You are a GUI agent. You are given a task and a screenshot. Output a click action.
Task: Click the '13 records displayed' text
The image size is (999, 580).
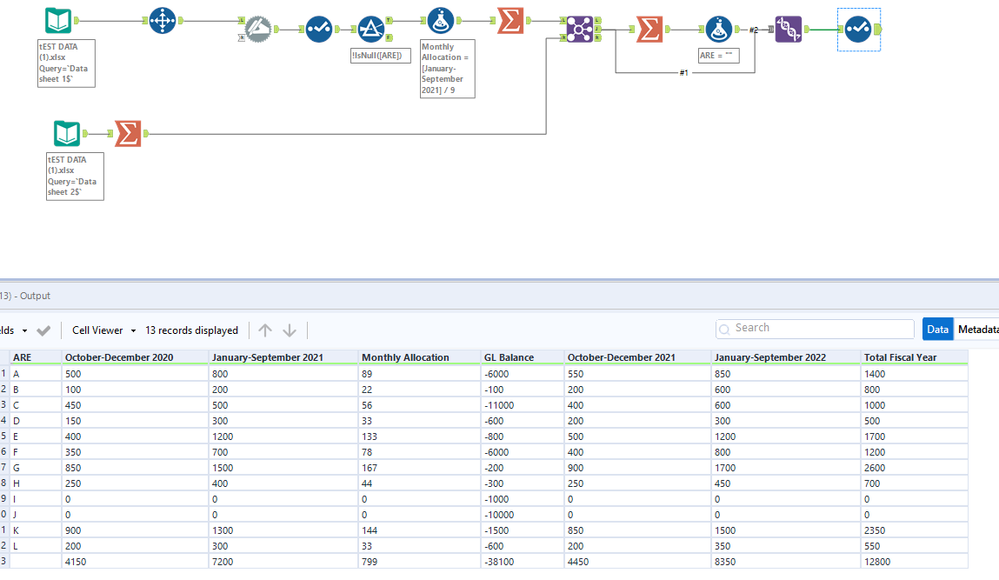point(192,330)
